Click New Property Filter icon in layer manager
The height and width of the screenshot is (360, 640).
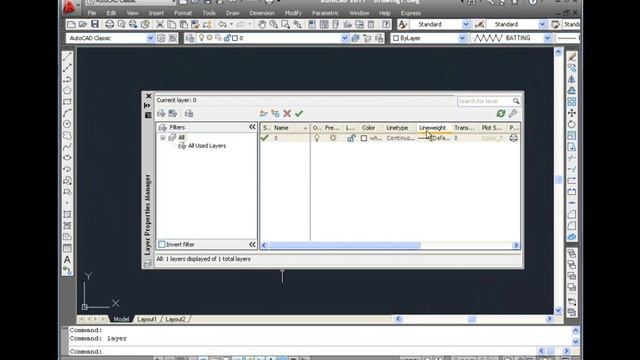click(x=161, y=113)
